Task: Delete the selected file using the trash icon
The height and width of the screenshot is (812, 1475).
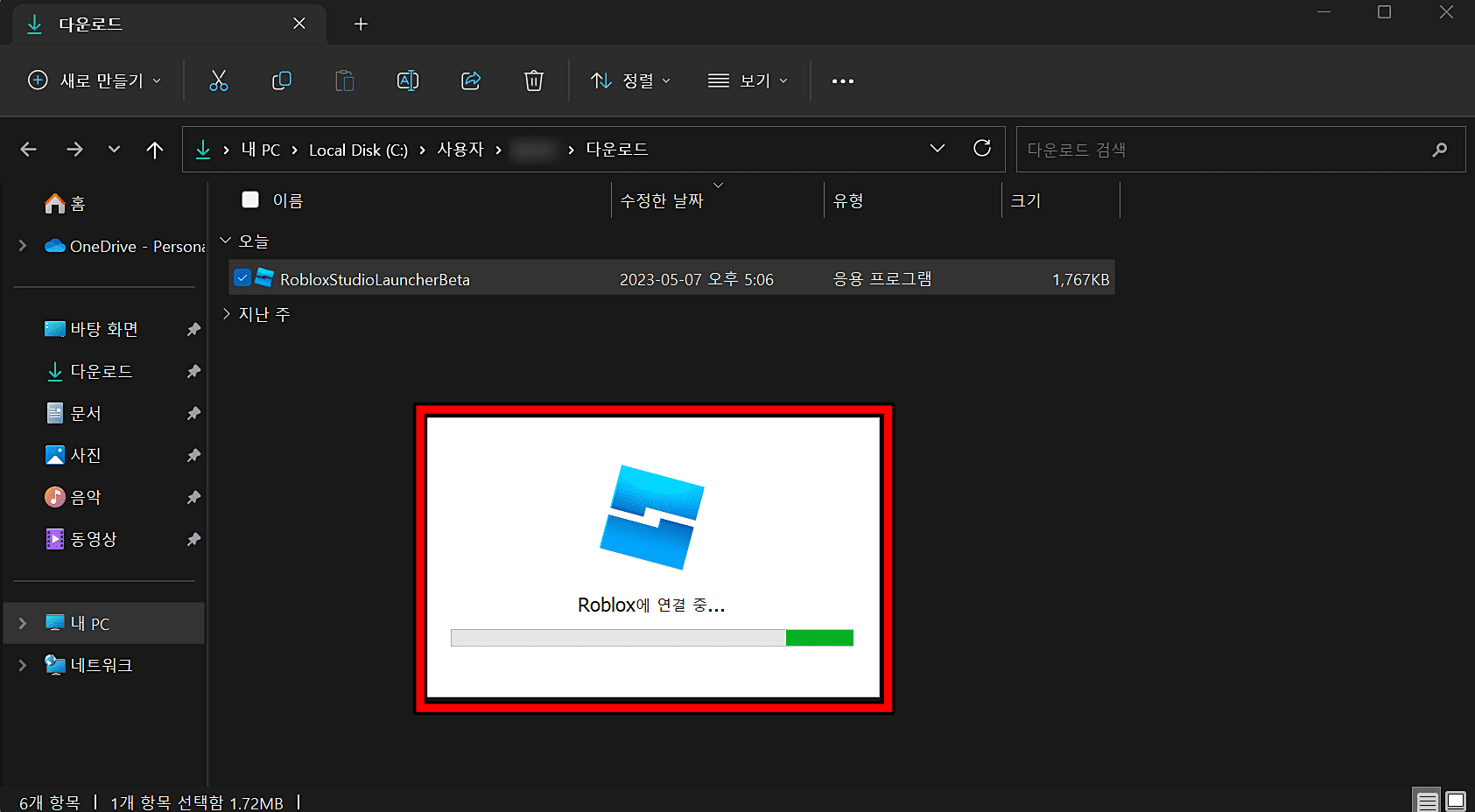Action: 533,80
